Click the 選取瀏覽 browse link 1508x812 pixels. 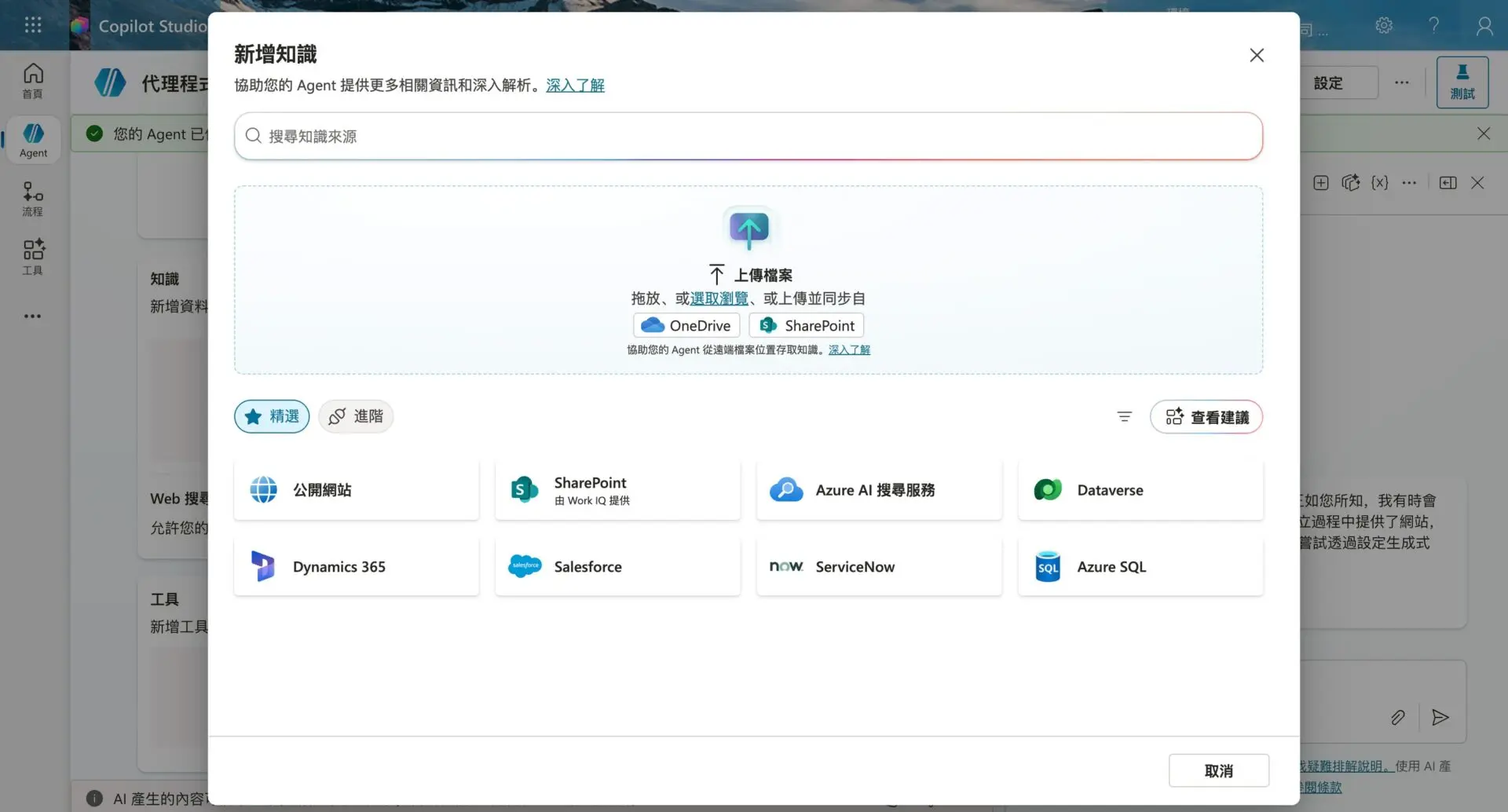(719, 298)
